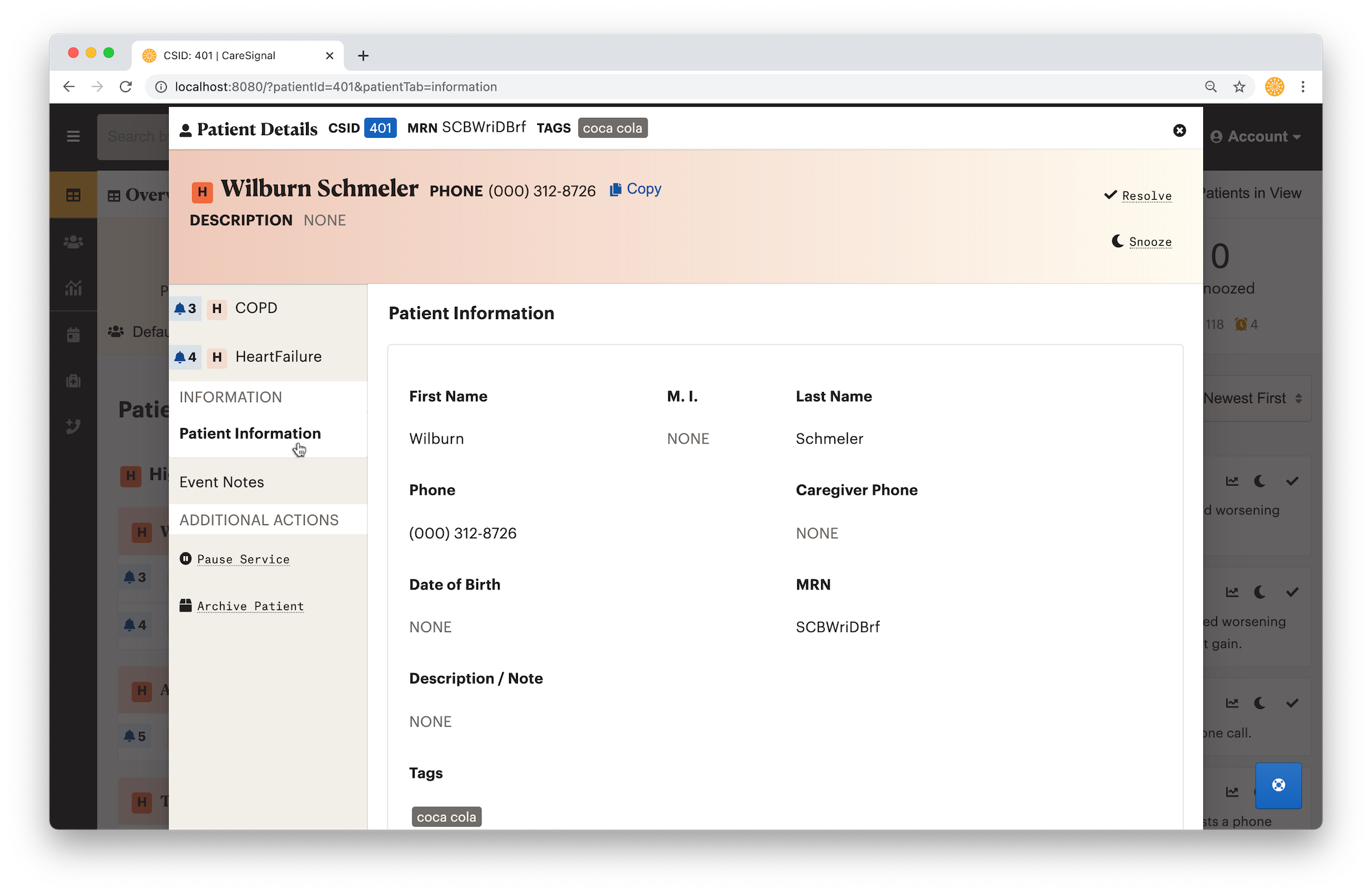Click the browser back arrow

pos(69,86)
